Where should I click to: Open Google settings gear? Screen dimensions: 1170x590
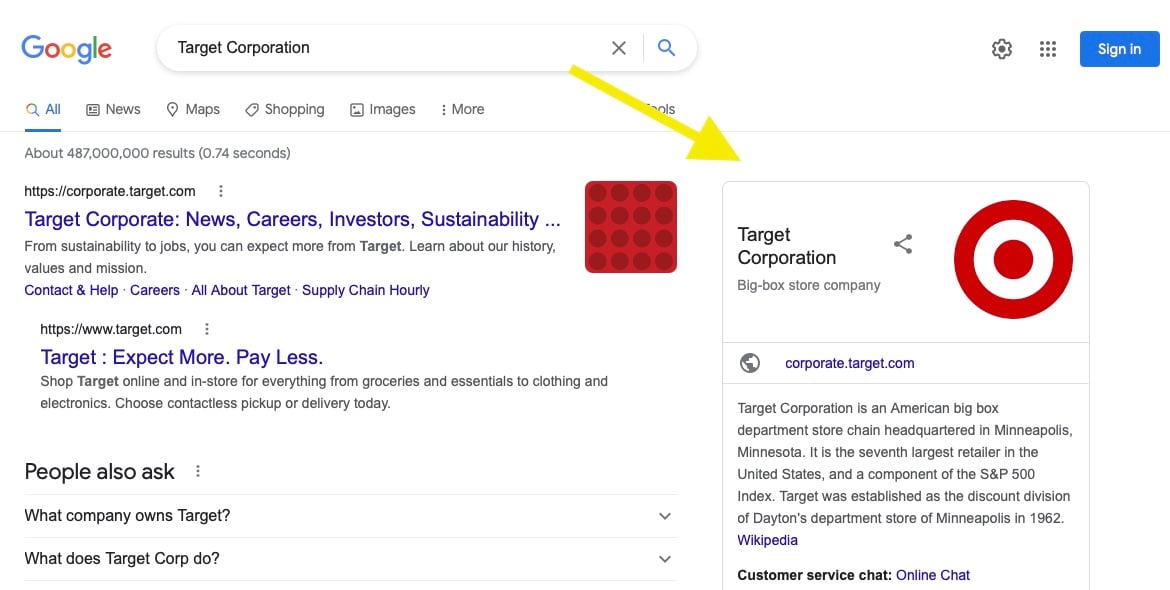pyautogui.click(x=1001, y=49)
